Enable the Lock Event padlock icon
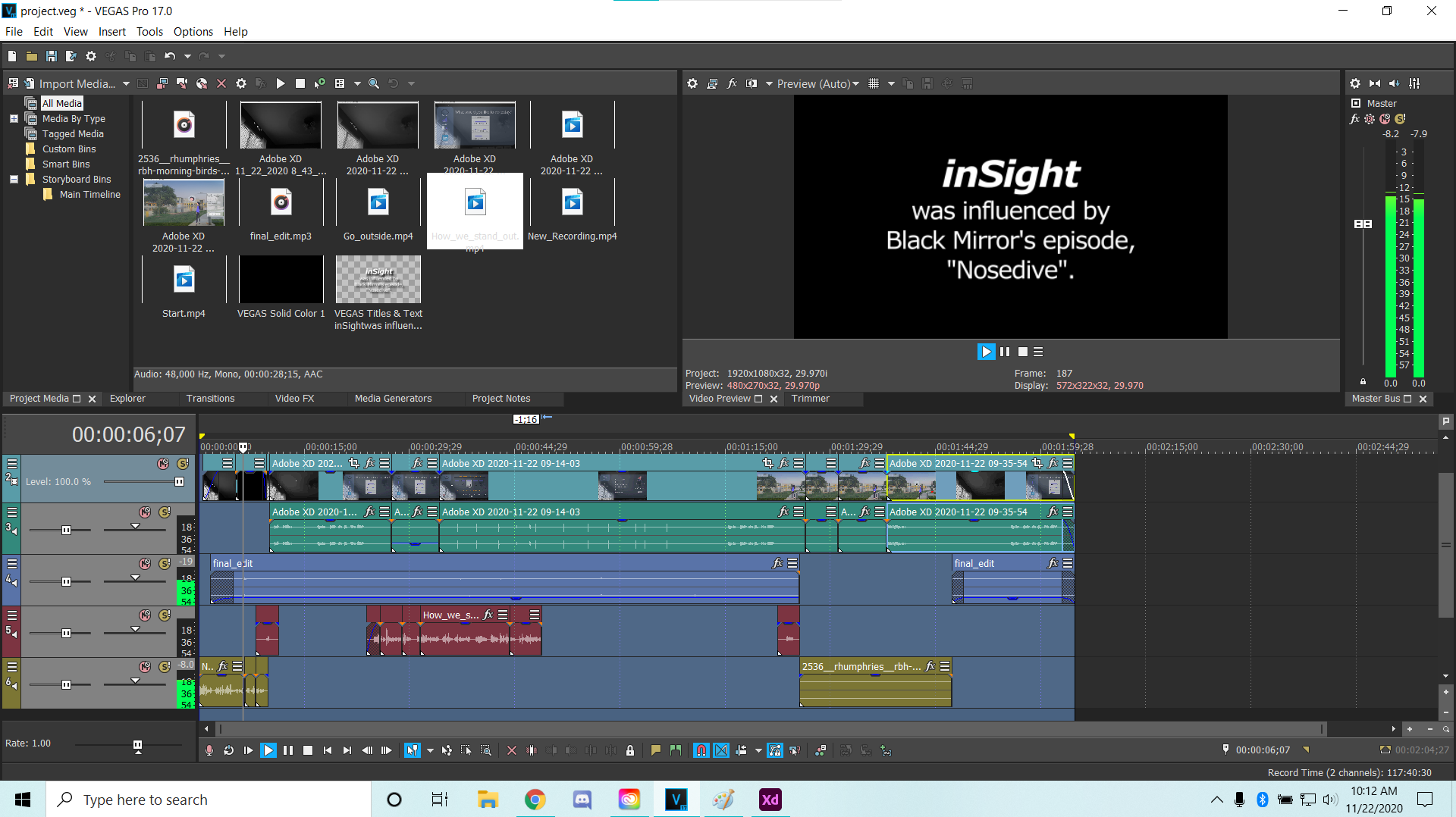1456x817 pixels. (x=630, y=750)
